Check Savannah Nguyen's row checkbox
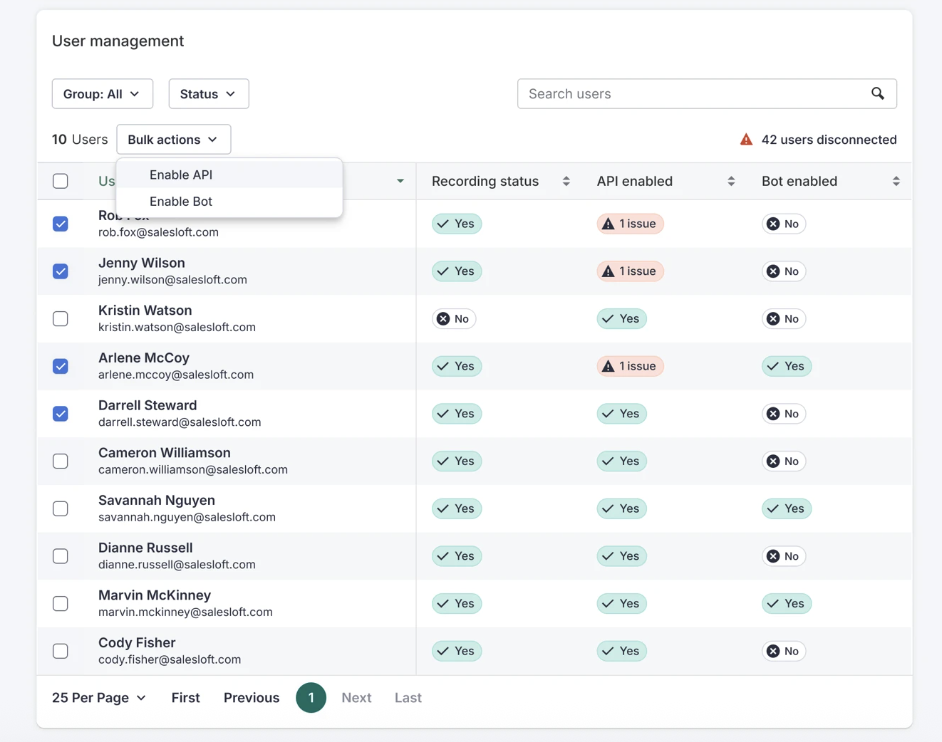The image size is (942, 742). 60,508
